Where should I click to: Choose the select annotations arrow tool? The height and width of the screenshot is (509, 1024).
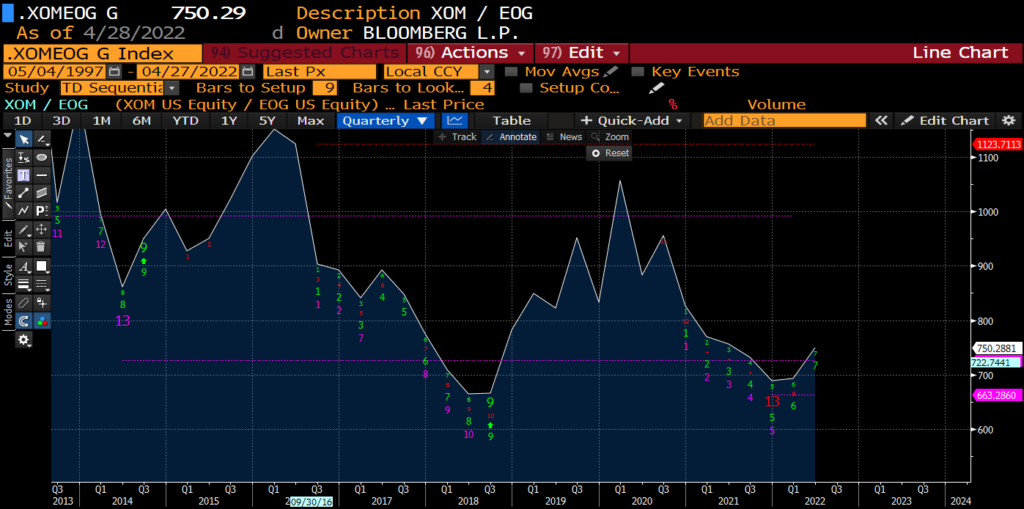tap(24, 247)
